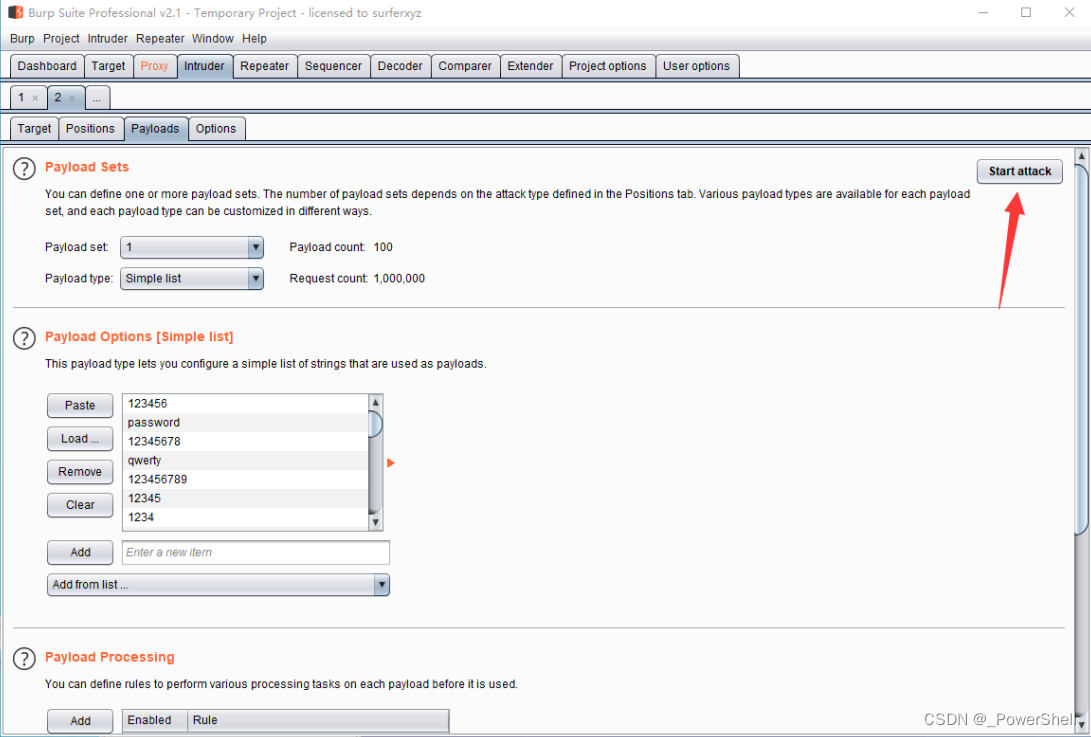Open the Window menu
This screenshot has height=737, width=1091.
point(212,38)
